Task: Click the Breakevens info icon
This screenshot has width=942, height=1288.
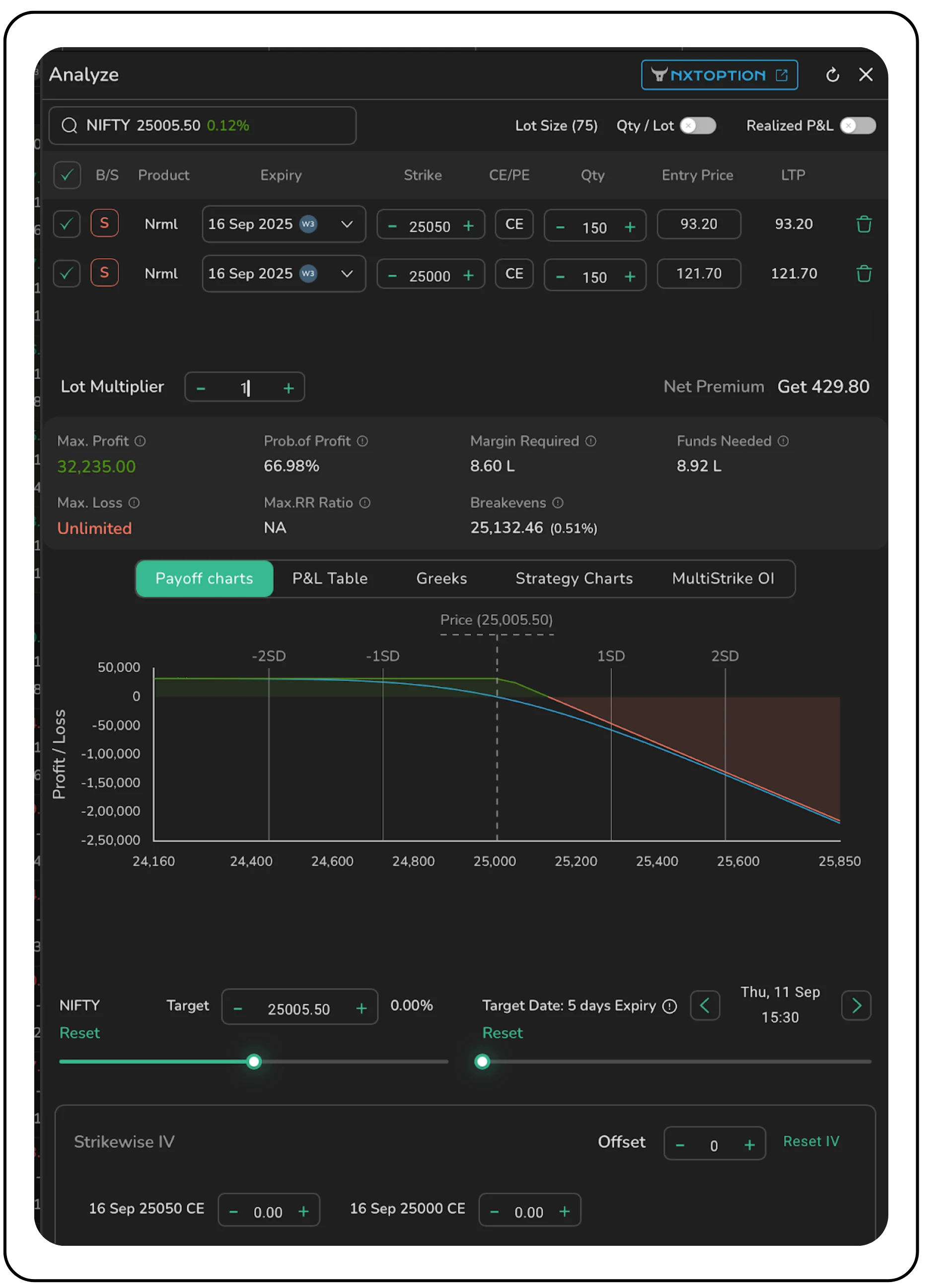Action: point(558,503)
